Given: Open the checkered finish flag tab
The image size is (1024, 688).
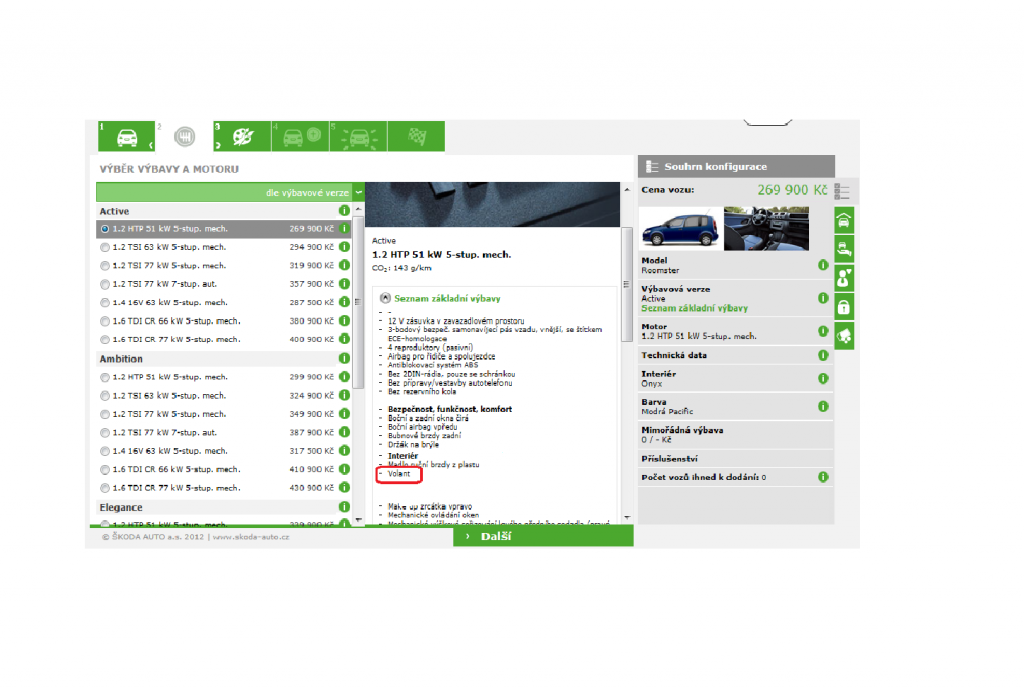Looking at the screenshot, I should (x=417, y=136).
